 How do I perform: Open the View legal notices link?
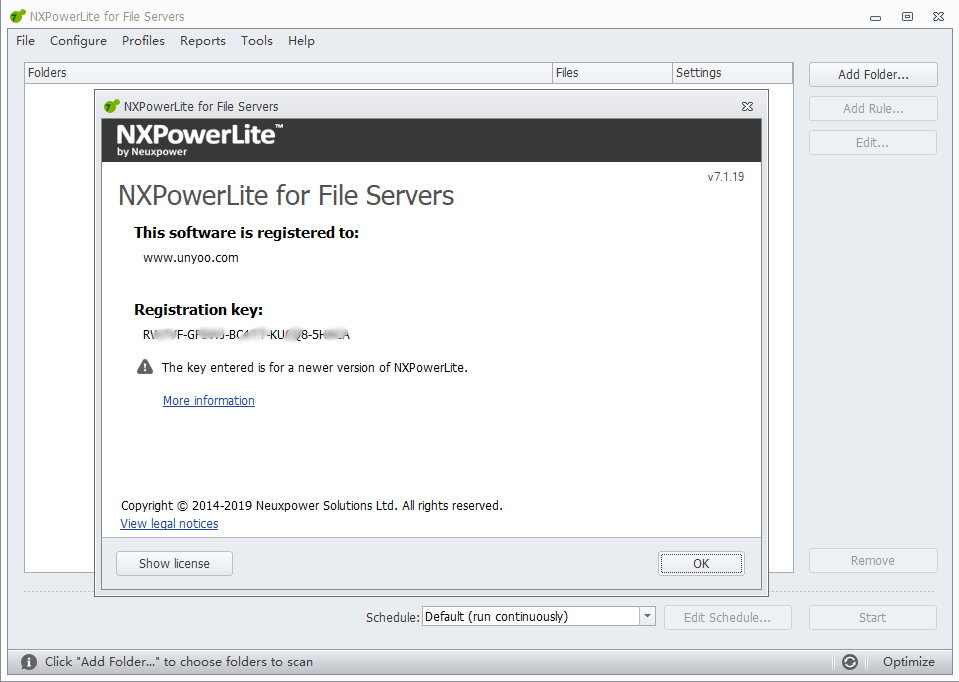[169, 524]
